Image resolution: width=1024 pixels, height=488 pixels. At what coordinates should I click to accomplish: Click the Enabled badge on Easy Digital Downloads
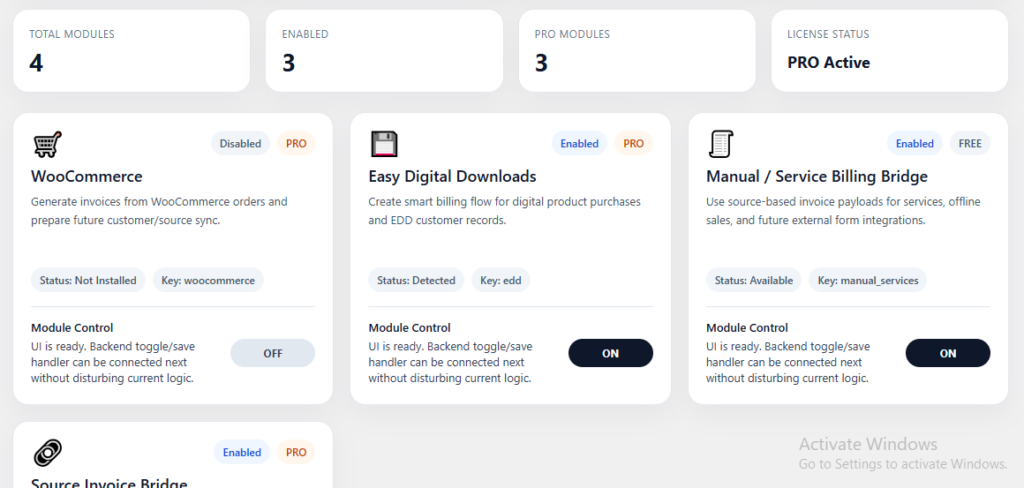click(x=579, y=143)
